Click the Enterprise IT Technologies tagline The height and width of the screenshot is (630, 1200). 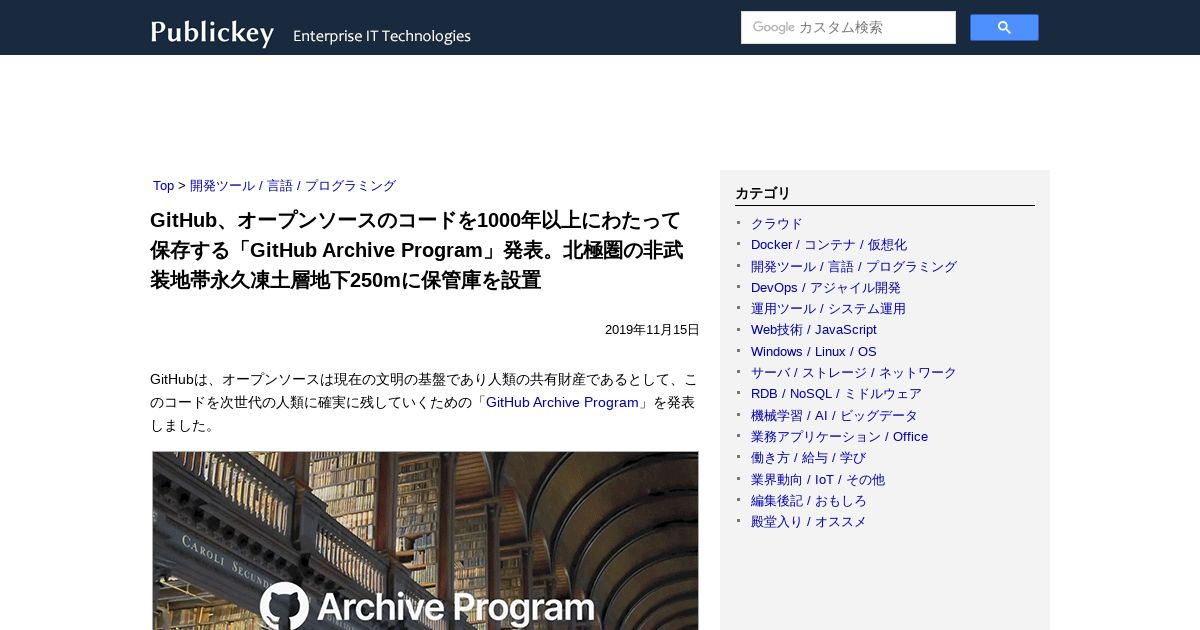[x=382, y=36]
